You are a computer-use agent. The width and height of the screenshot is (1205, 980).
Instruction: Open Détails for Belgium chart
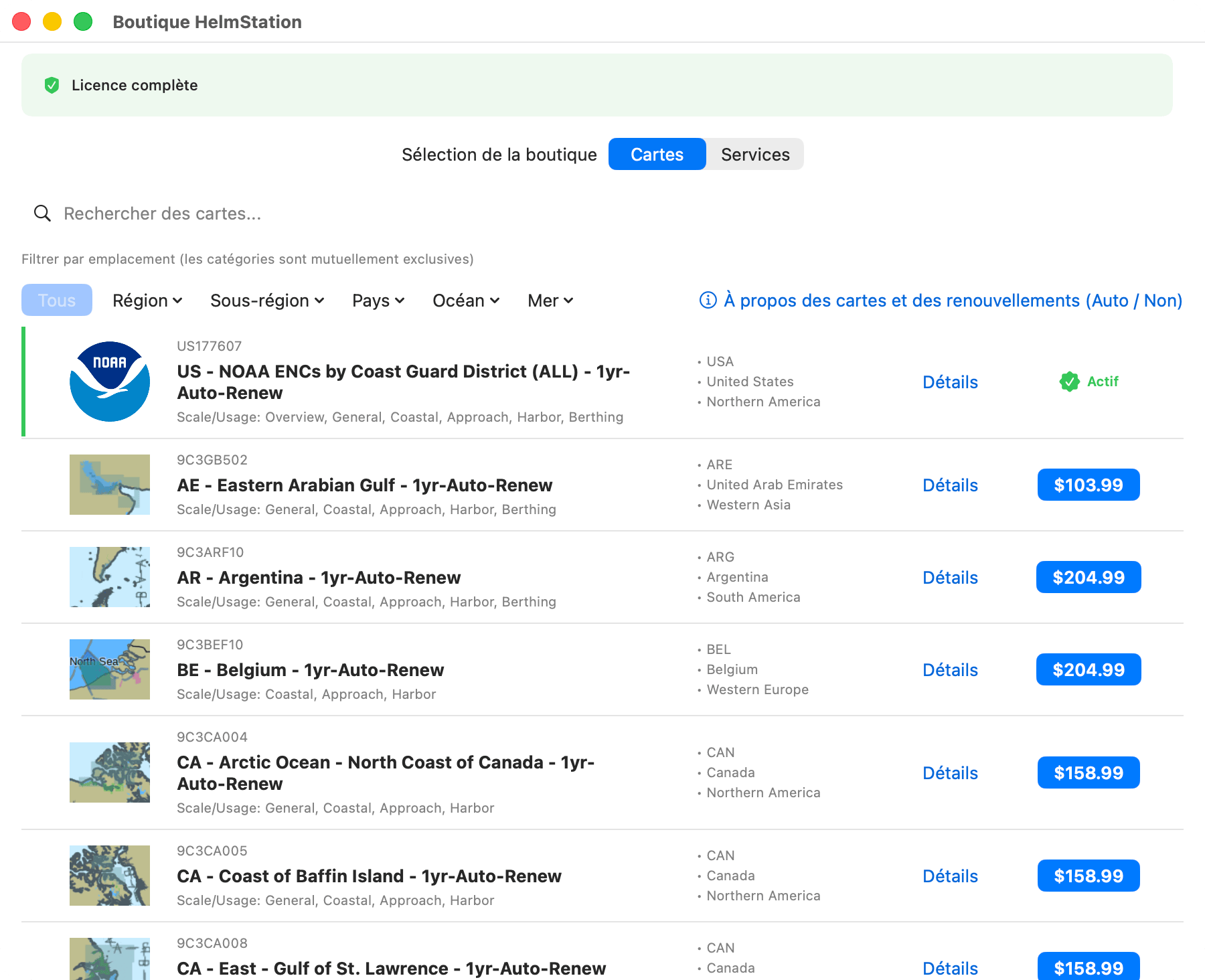click(x=950, y=670)
